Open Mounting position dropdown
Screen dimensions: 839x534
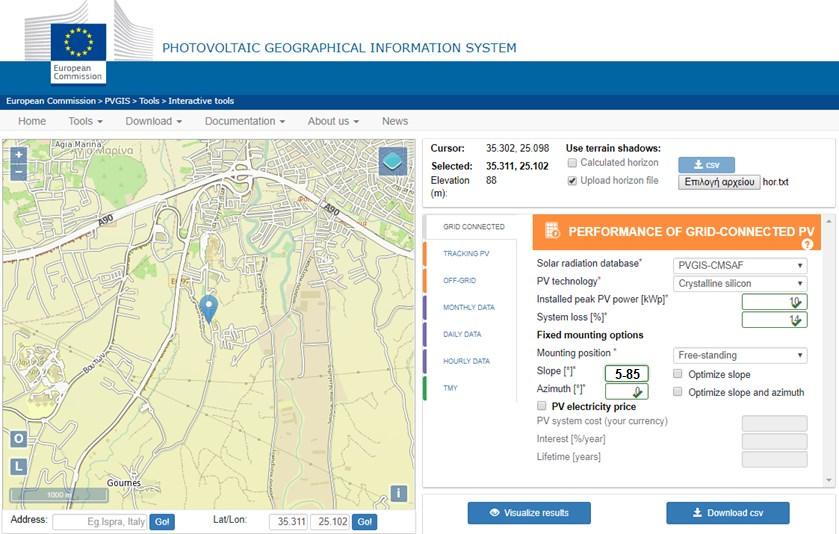click(740, 355)
